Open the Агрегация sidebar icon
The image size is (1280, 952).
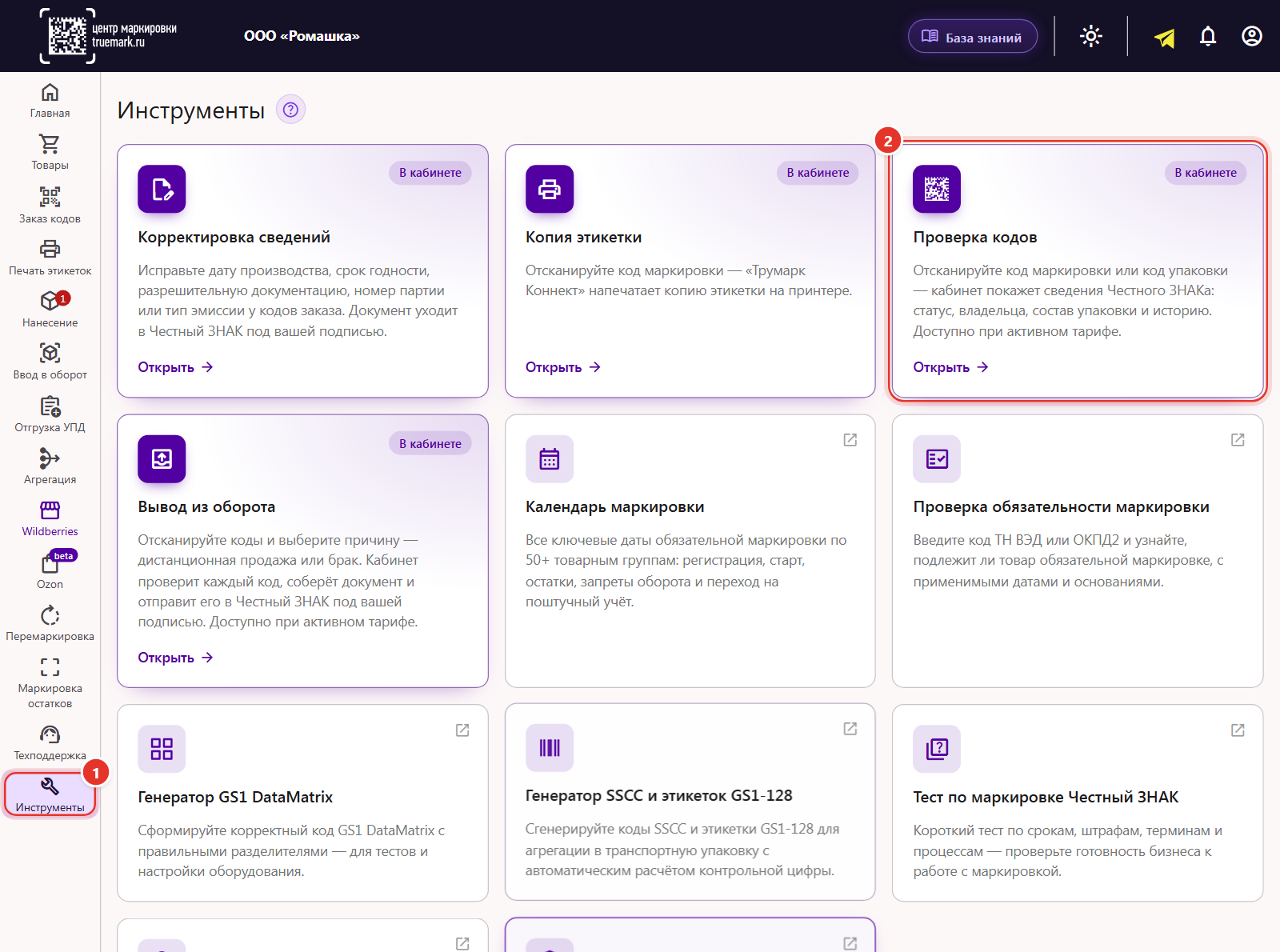[50, 466]
